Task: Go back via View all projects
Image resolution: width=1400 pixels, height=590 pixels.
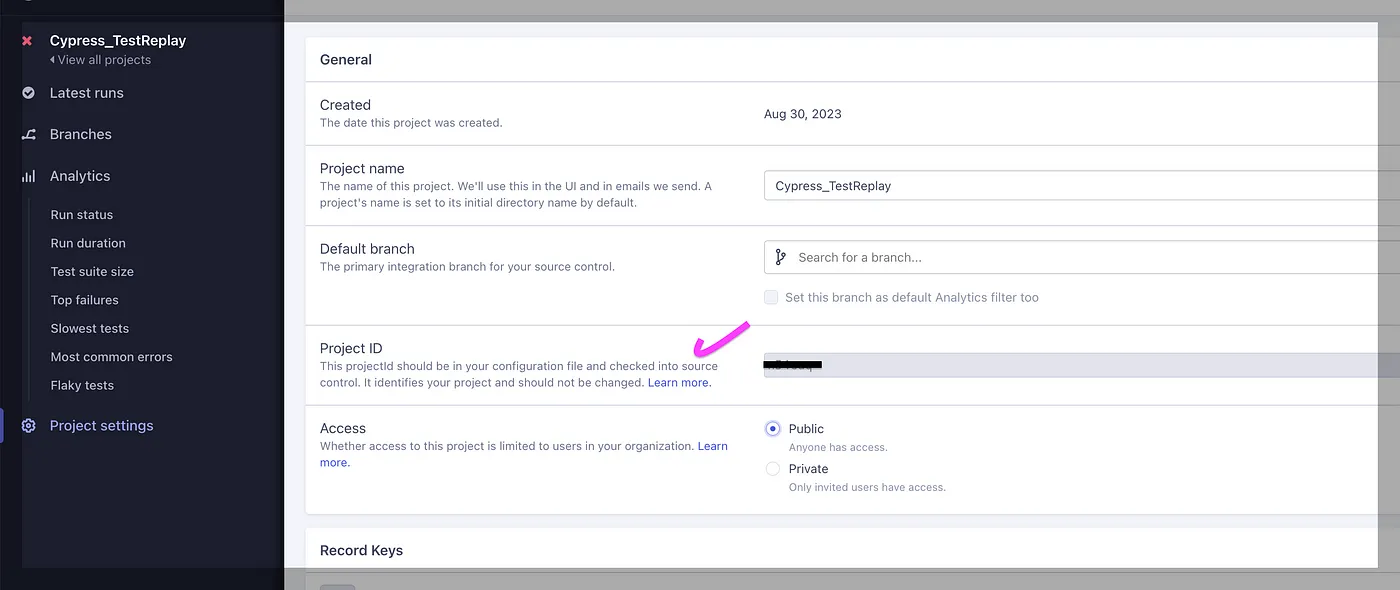Action: [x=100, y=60]
